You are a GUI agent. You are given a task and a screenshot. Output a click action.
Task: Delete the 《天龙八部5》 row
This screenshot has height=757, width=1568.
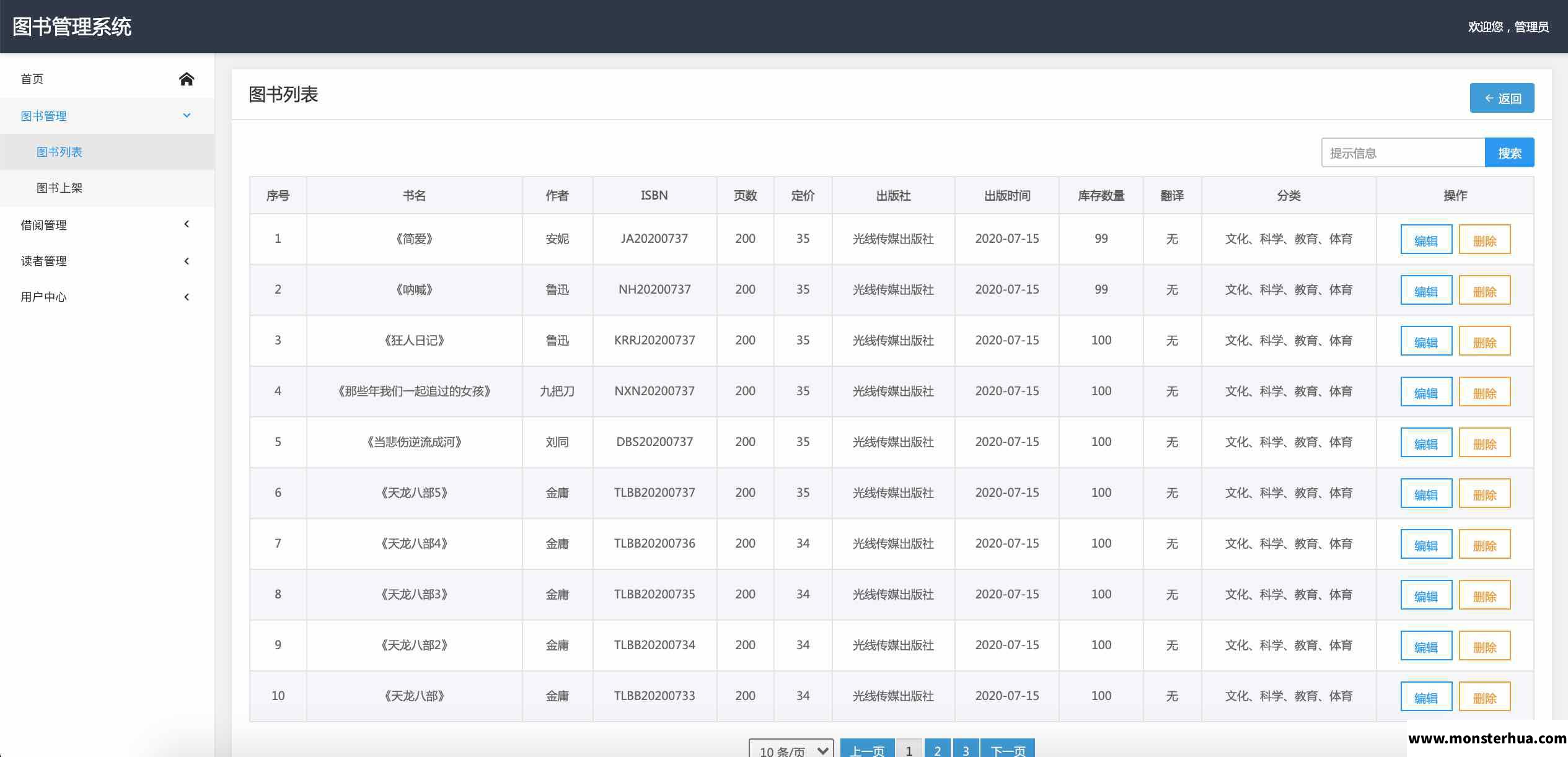coord(1484,493)
